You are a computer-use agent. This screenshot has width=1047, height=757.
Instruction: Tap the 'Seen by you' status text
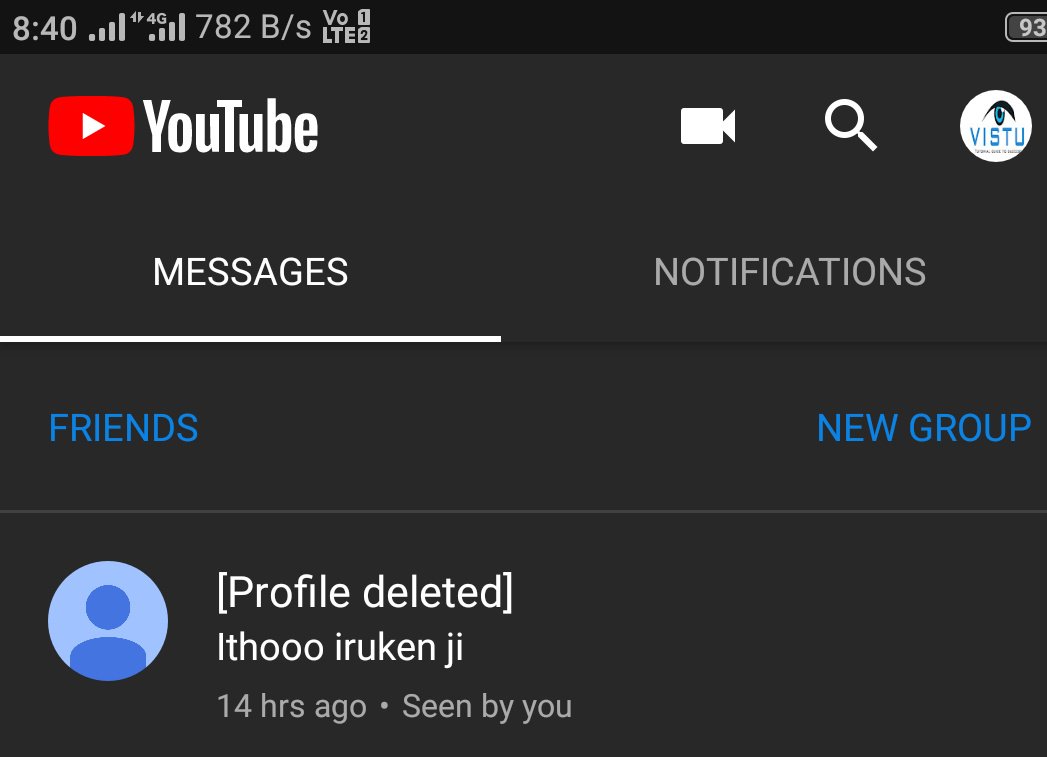point(487,706)
